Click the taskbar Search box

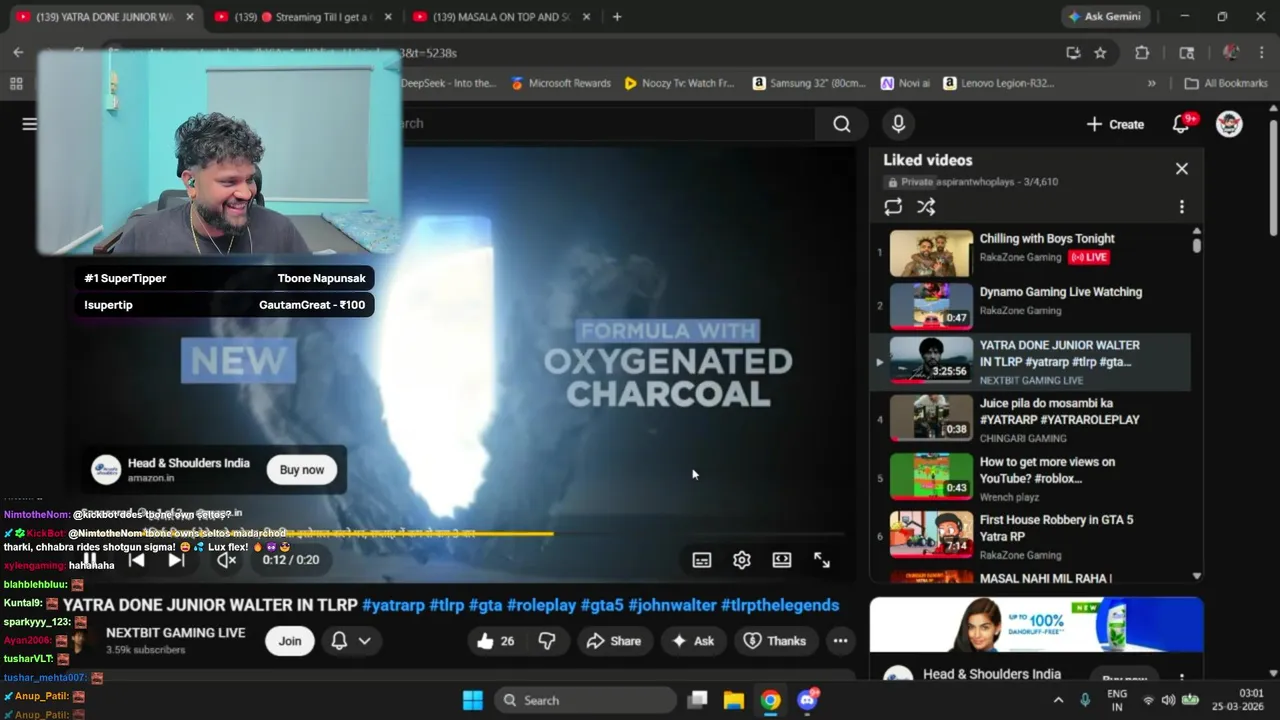point(585,700)
